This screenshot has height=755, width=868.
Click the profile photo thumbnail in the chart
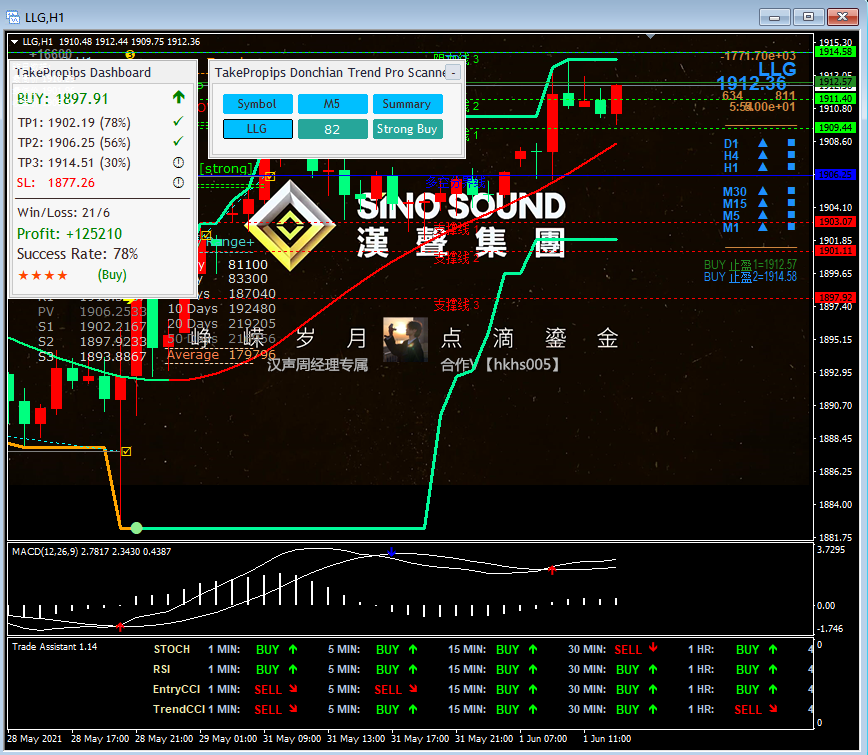(405, 339)
